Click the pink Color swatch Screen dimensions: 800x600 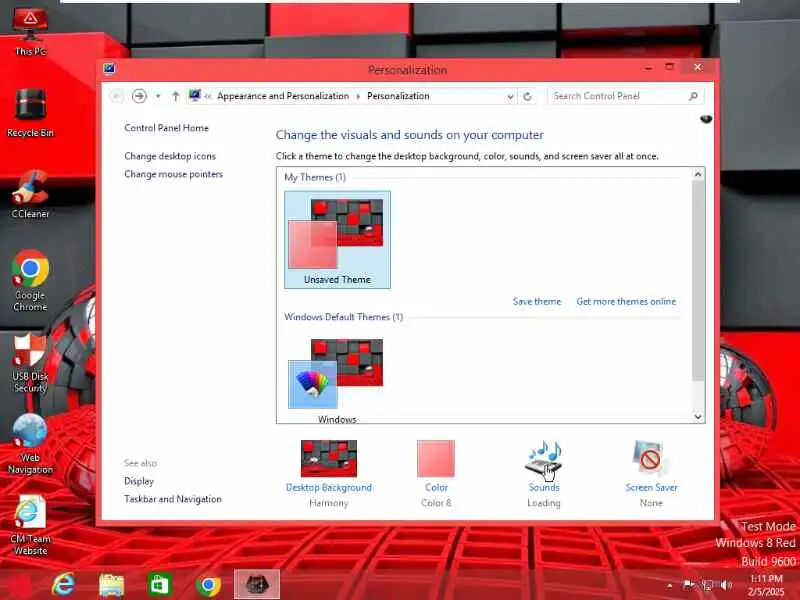pos(436,459)
